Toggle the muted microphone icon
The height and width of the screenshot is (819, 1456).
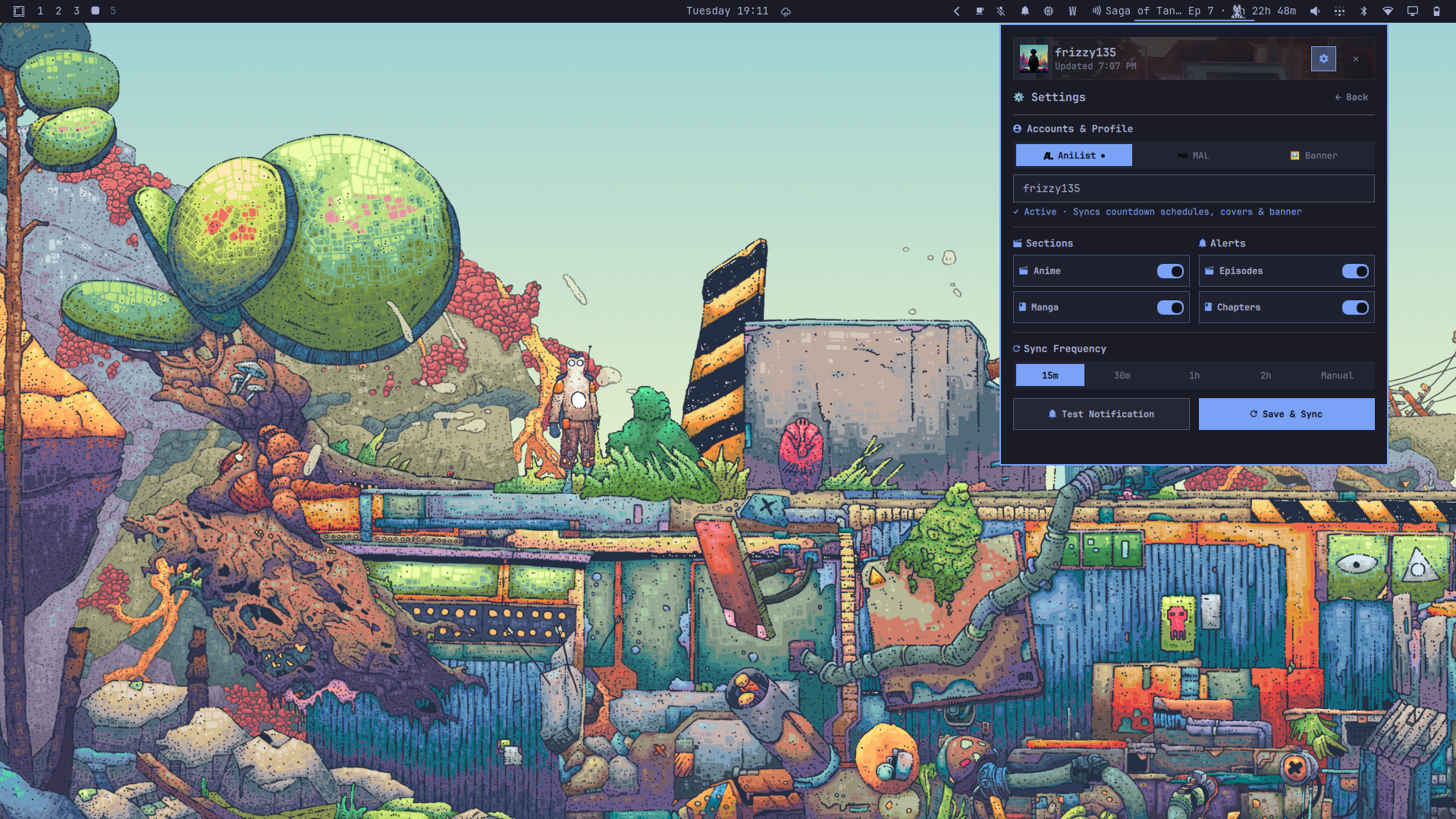(x=1001, y=11)
